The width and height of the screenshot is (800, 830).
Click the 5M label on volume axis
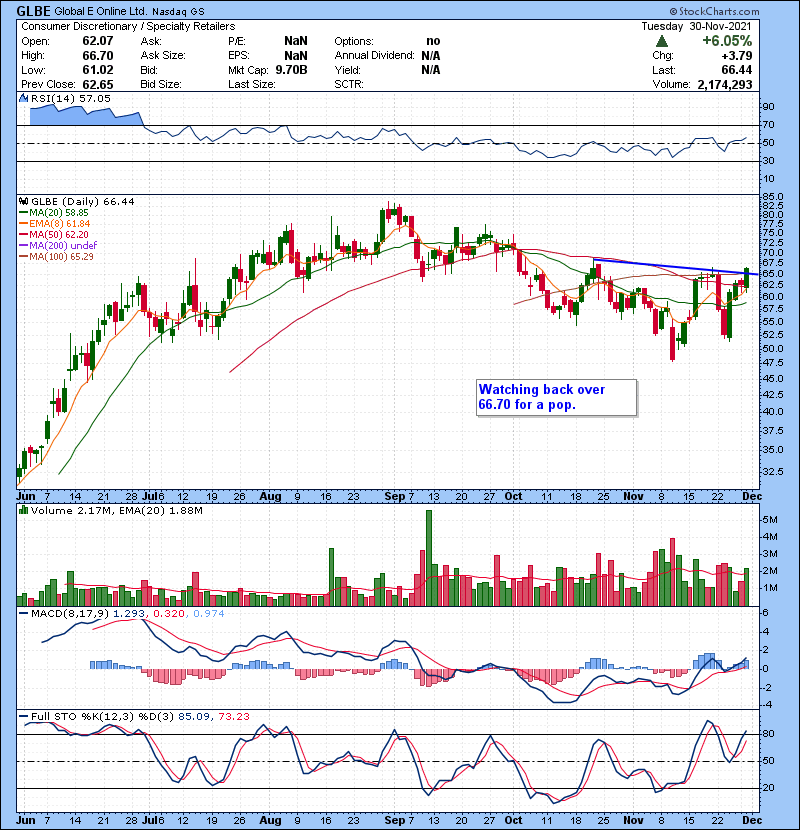coord(769,520)
